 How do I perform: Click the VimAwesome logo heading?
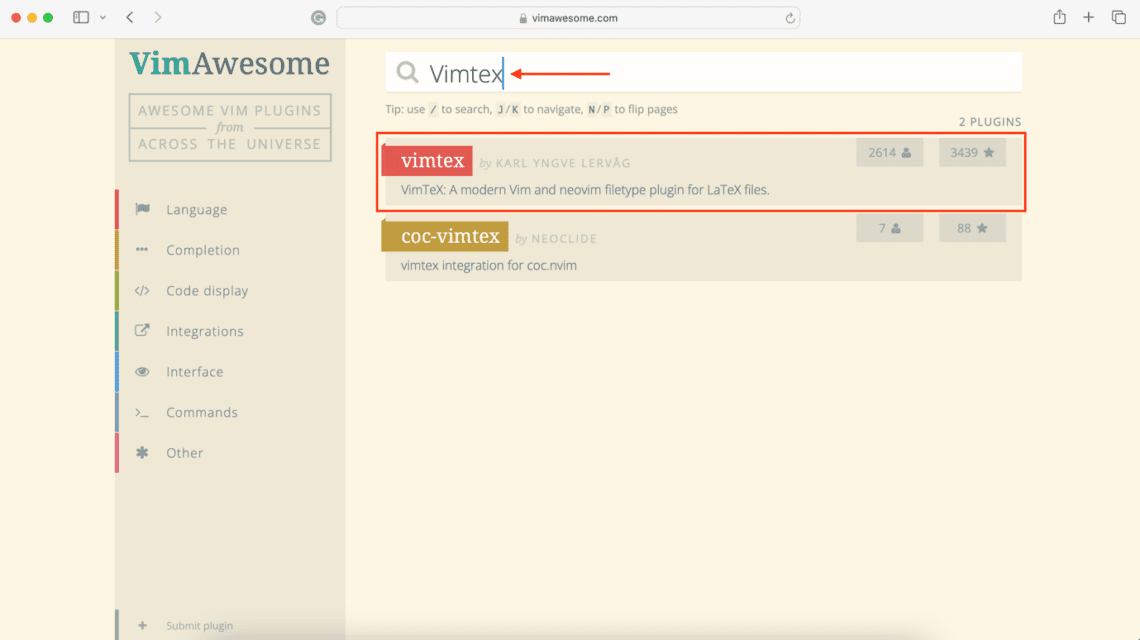pos(229,63)
